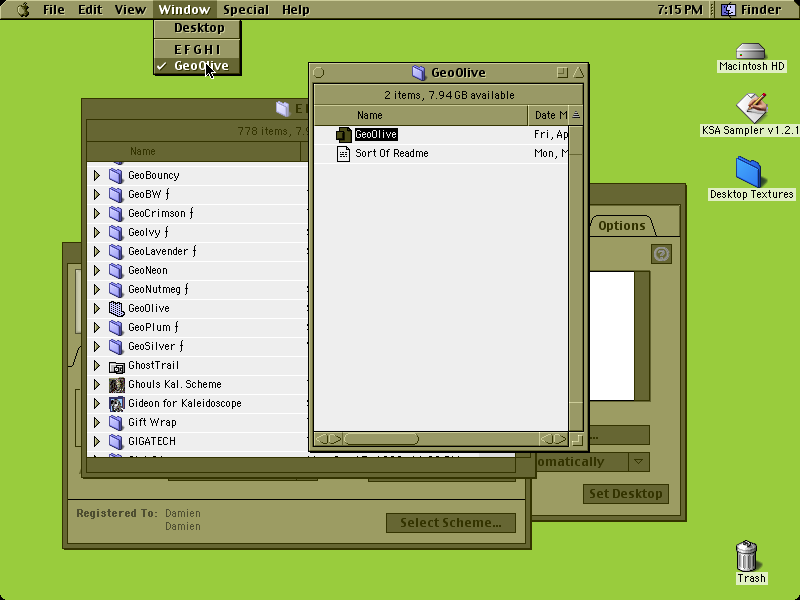Select the Sort Of Readme document icon

(x=343, y=154)
